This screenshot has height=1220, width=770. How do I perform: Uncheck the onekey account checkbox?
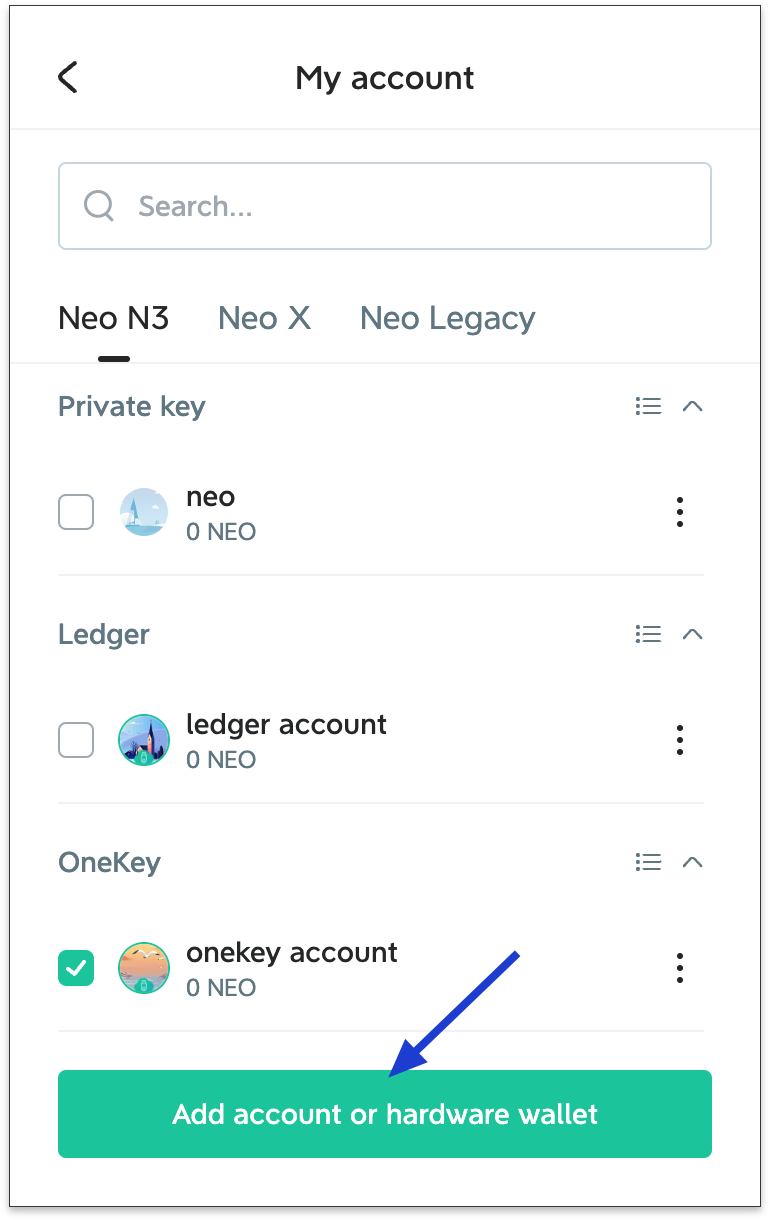76,968
